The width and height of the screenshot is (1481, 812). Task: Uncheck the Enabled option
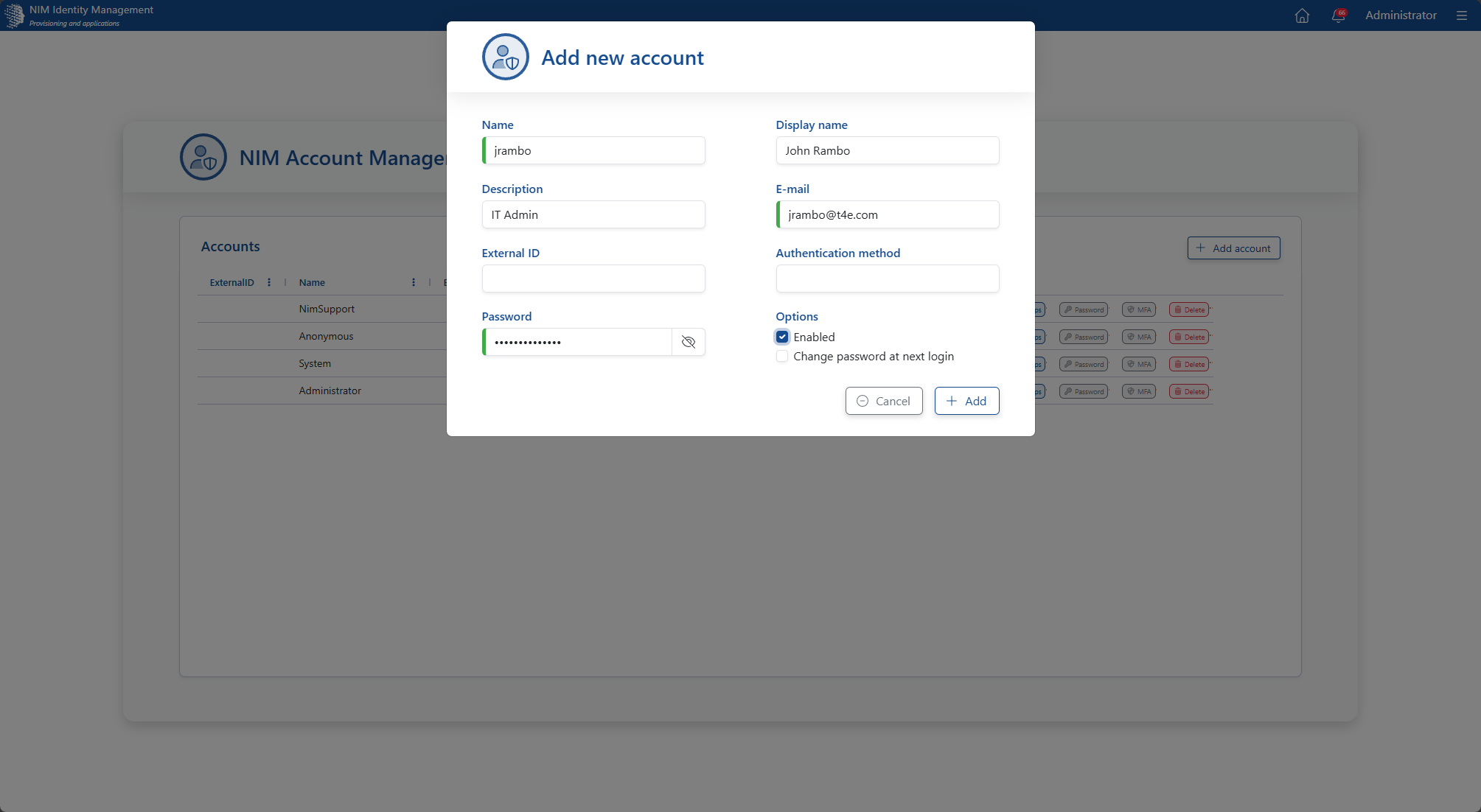782,337
